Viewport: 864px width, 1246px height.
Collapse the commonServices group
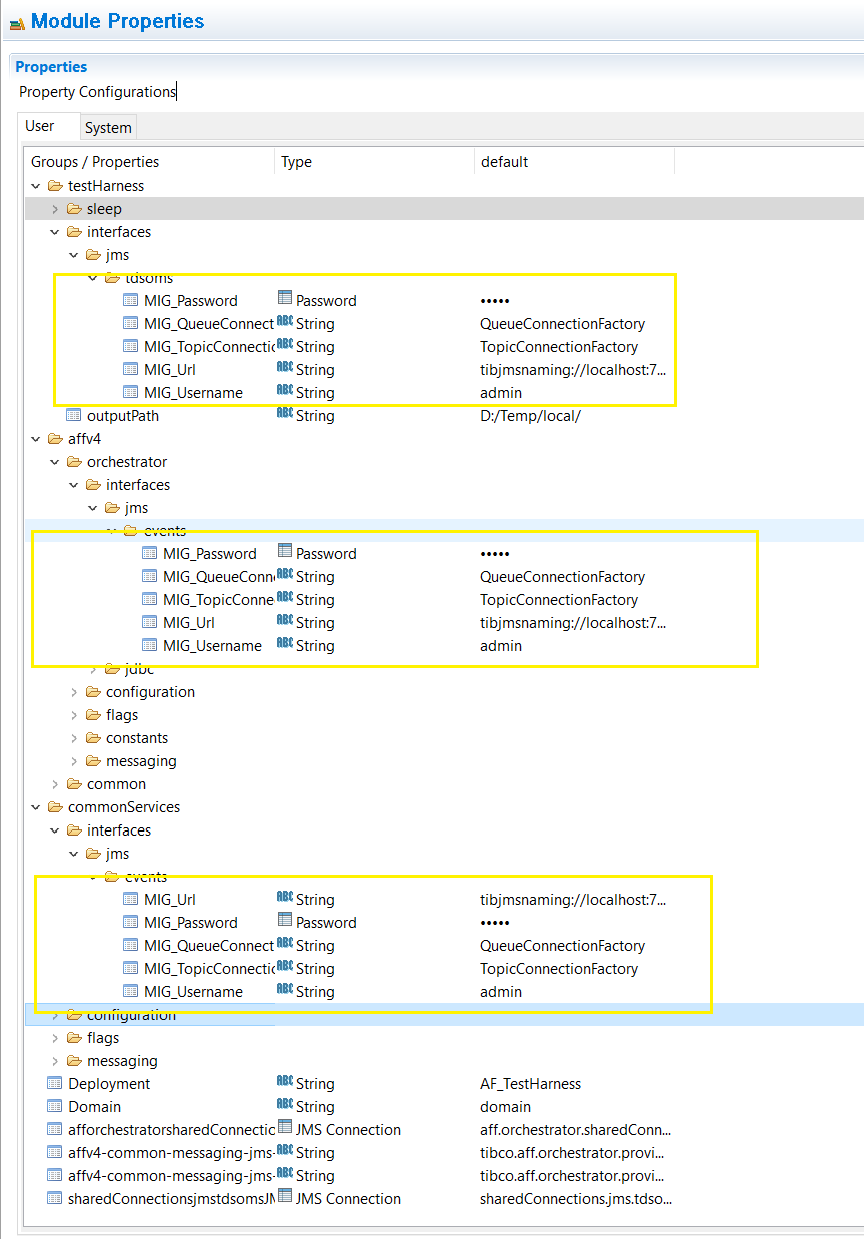tap(36, 807)
